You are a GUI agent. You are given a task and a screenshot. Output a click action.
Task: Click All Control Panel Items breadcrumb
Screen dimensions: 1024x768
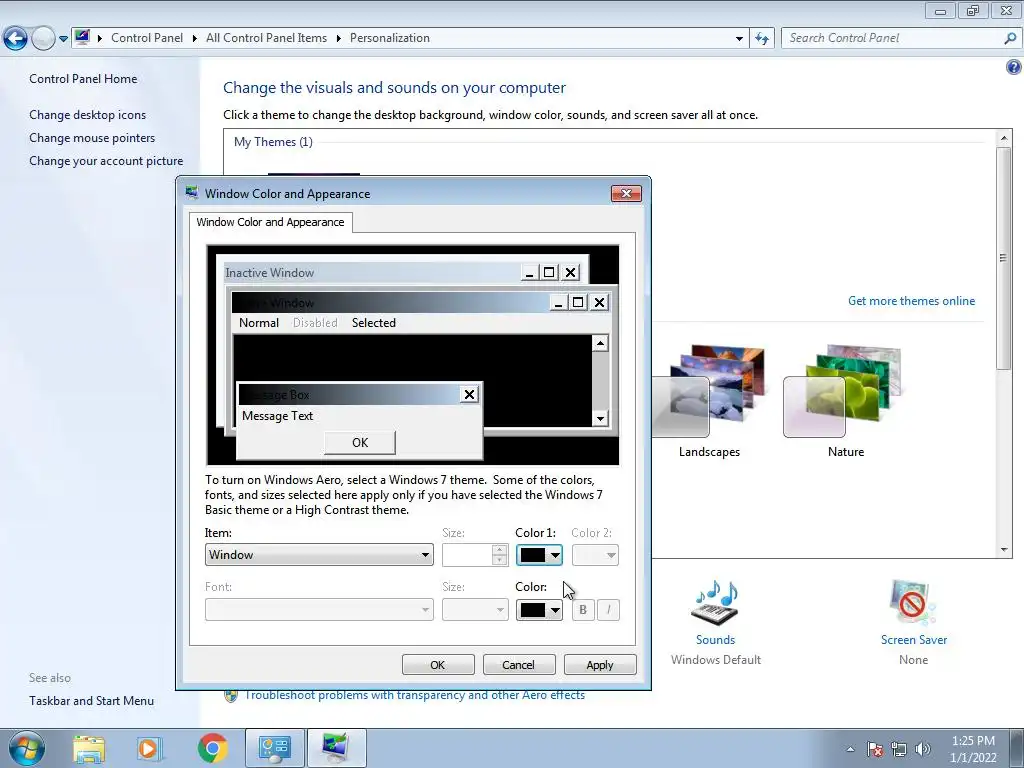click(266, 38)
